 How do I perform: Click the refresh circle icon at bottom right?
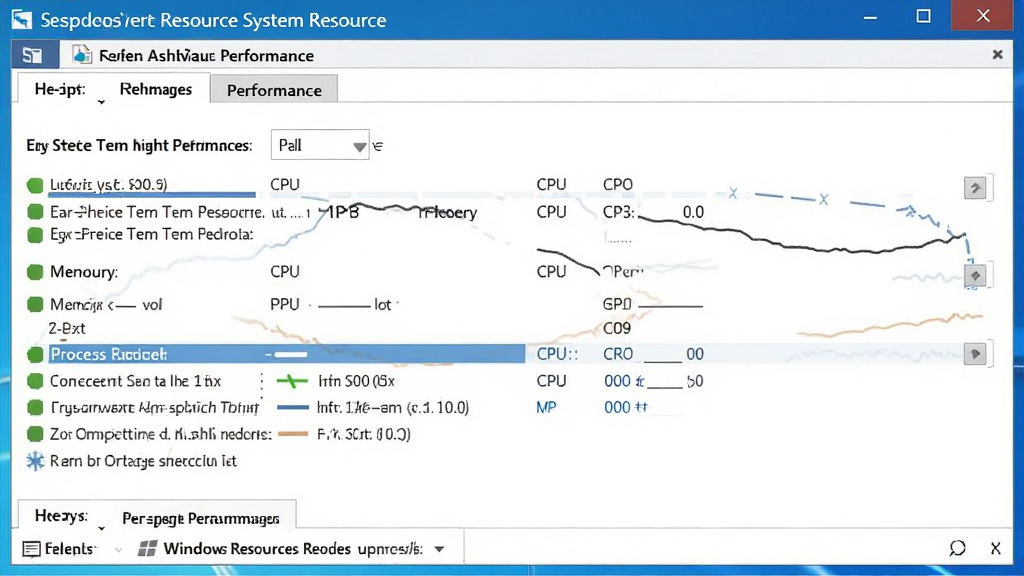[x=957, y=548]
